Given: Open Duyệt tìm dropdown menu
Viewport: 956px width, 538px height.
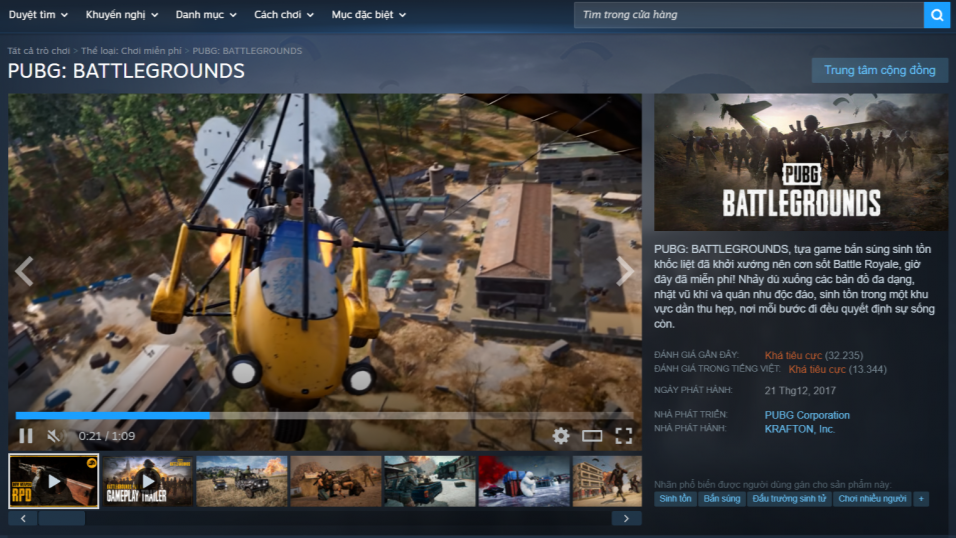Looking at the screenshot, I should point(38,15).
